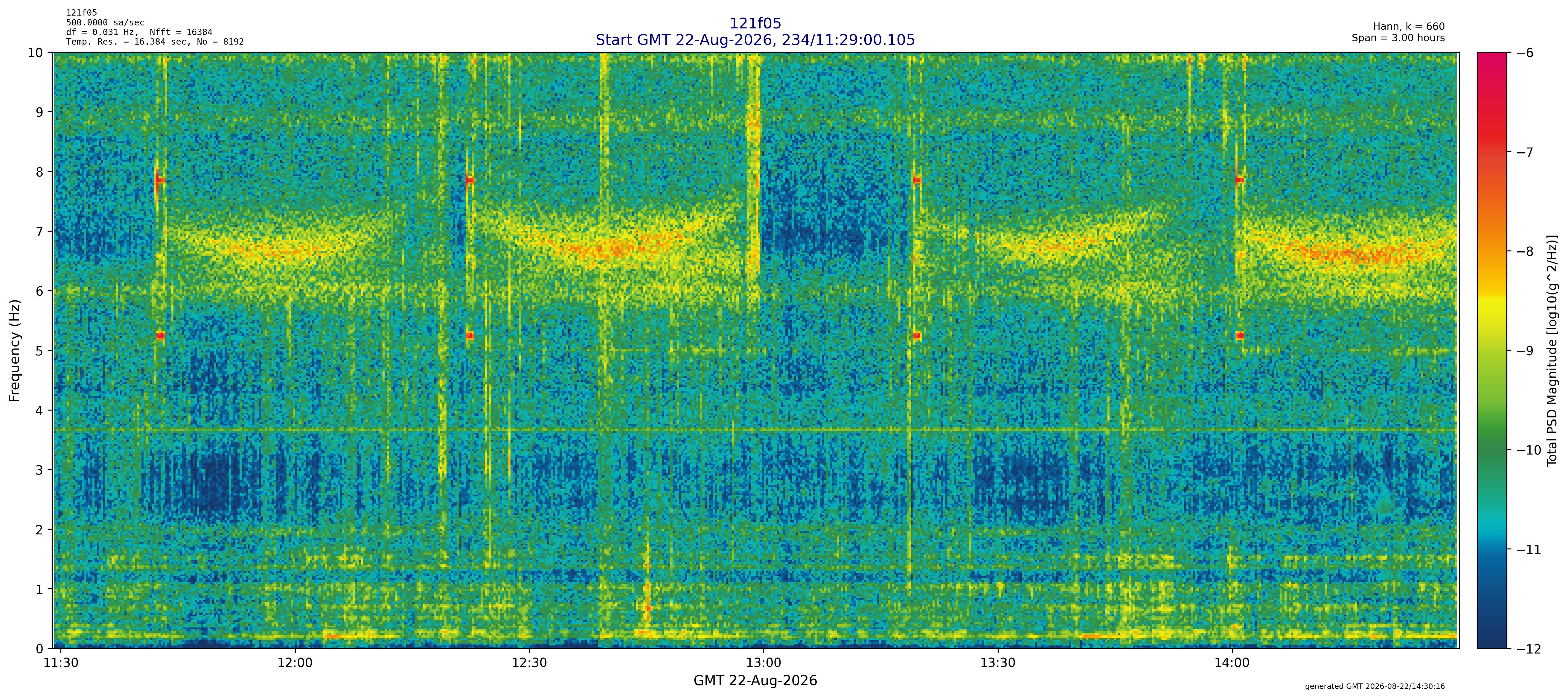Viewport: 1568px width, 699px height.
Task: Select the 12:00 time tick label
Action: point(295,663)
